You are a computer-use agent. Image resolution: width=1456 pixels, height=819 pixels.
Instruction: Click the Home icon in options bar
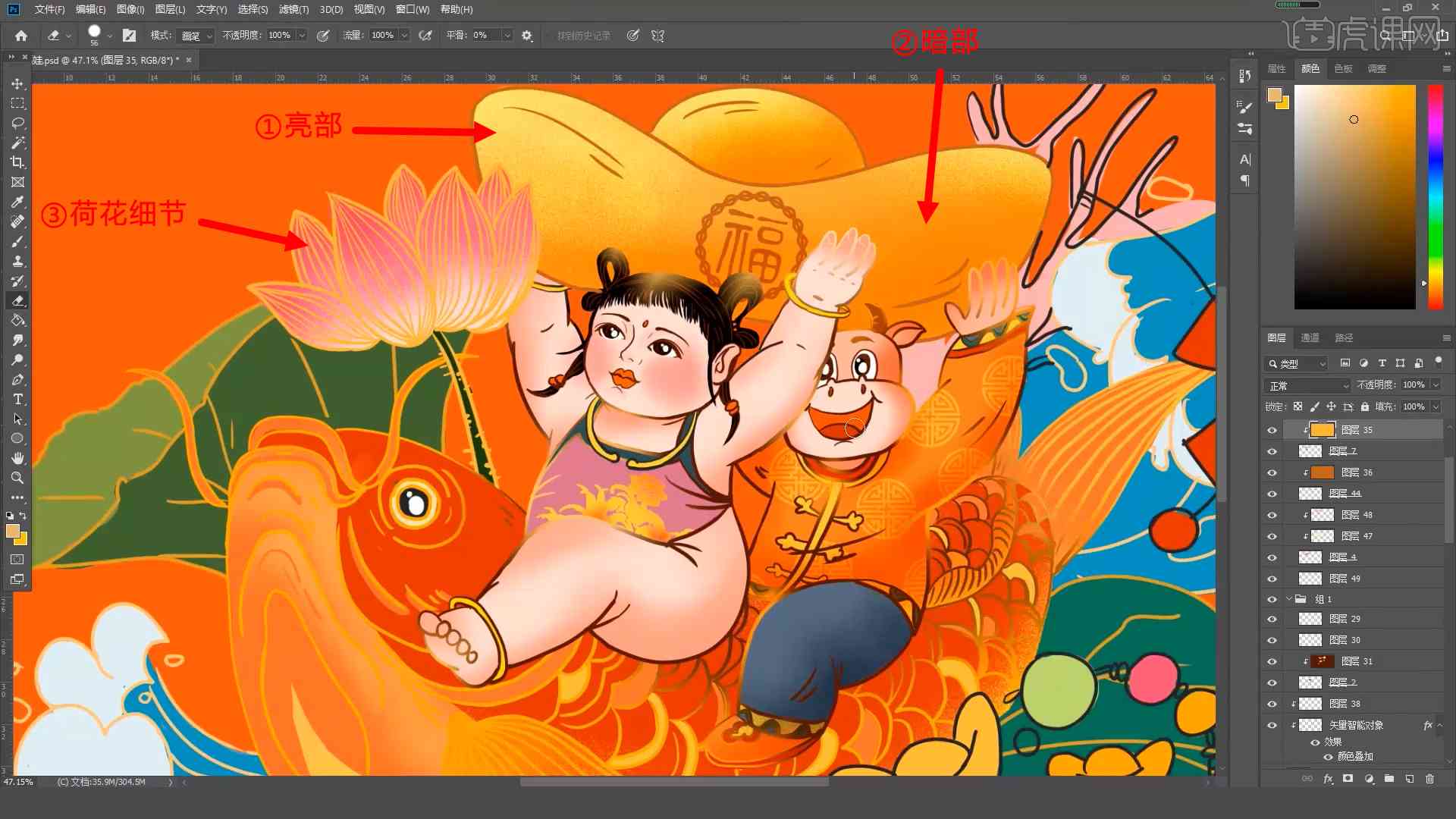click(x=21, y=36)
